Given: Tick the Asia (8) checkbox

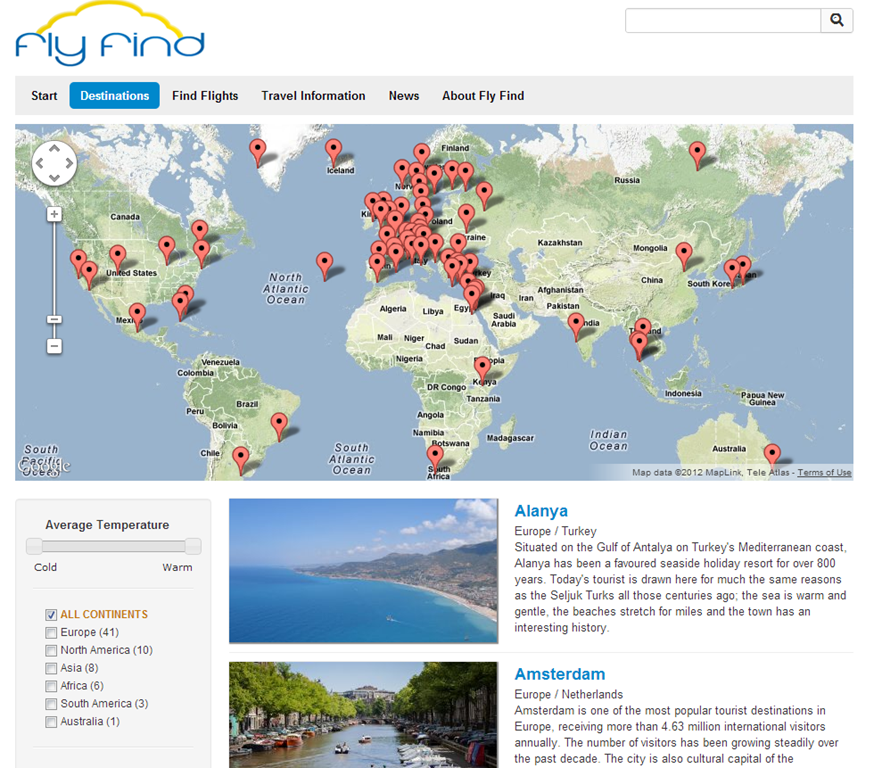Looking at the screenshot, I should [x=51, y=668].
